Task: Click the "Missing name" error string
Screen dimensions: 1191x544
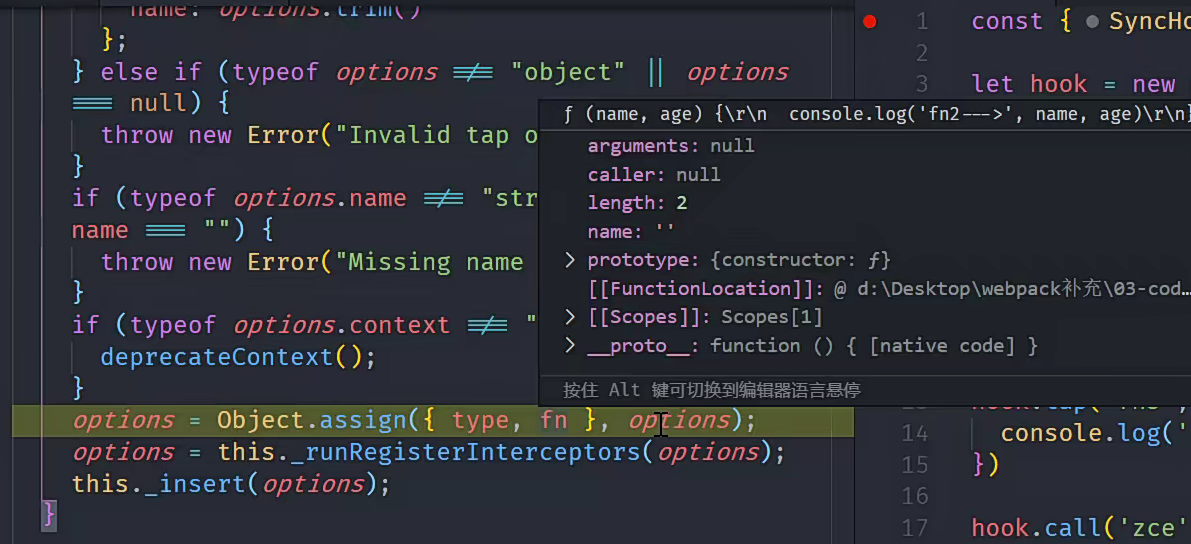Action: tap(436, 262)
